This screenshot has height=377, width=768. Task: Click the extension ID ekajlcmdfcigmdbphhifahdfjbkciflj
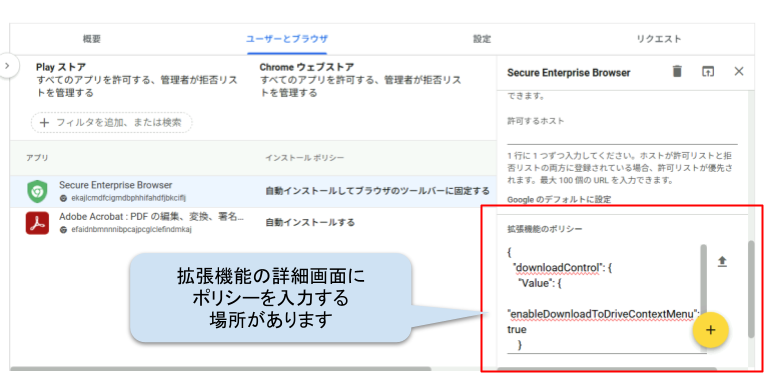[x=128, y=198]
